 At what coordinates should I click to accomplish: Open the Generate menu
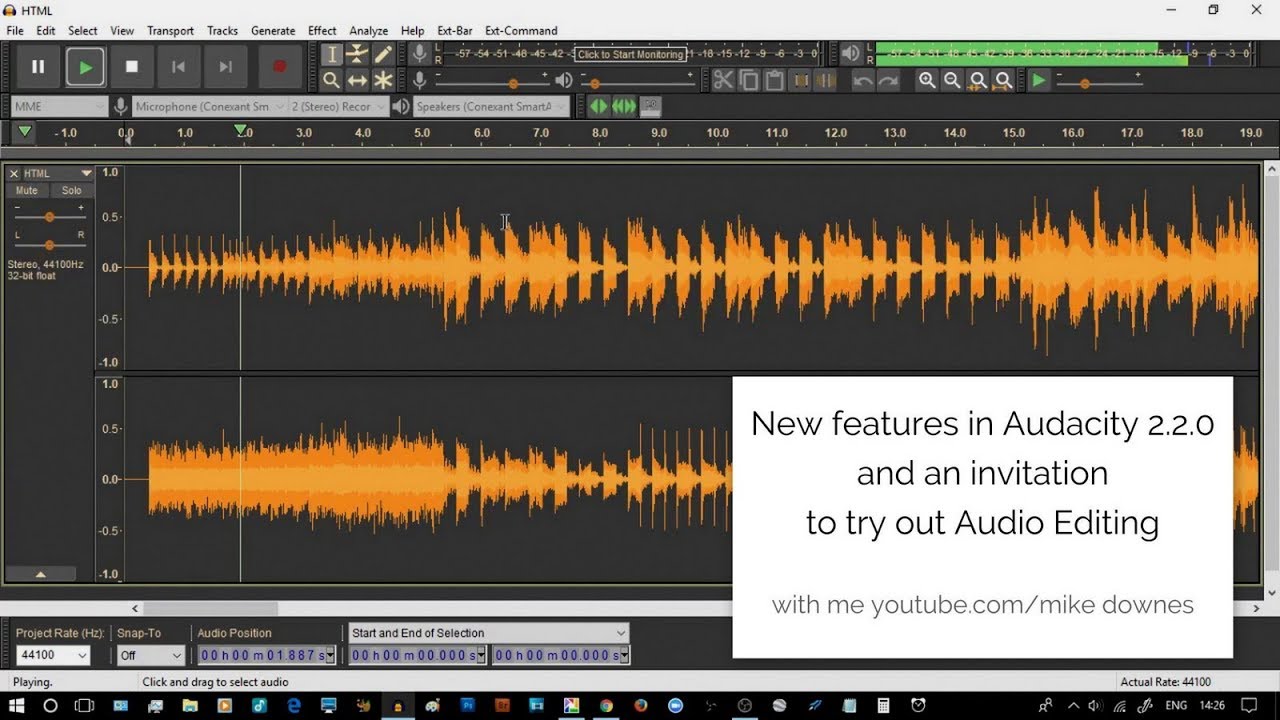273,31
